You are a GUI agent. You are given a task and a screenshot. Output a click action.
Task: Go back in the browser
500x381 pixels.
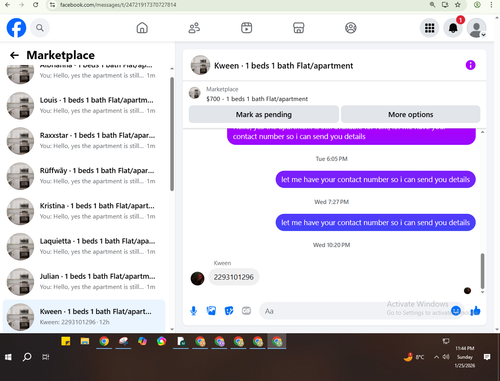[7, 5]
